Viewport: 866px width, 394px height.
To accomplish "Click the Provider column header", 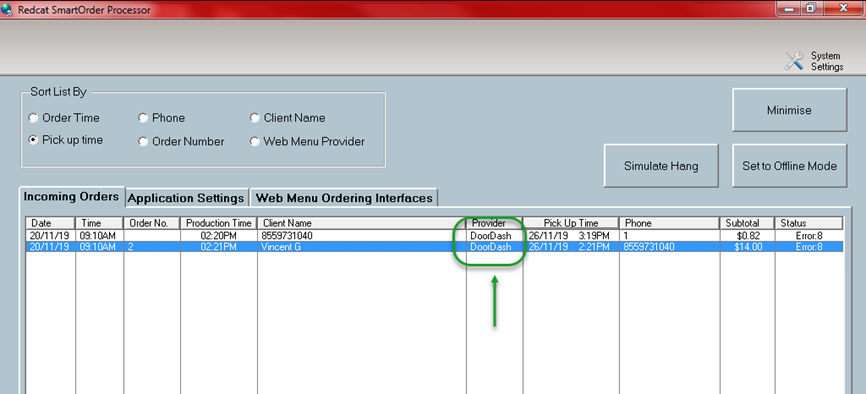I will (x=494, y=223).
